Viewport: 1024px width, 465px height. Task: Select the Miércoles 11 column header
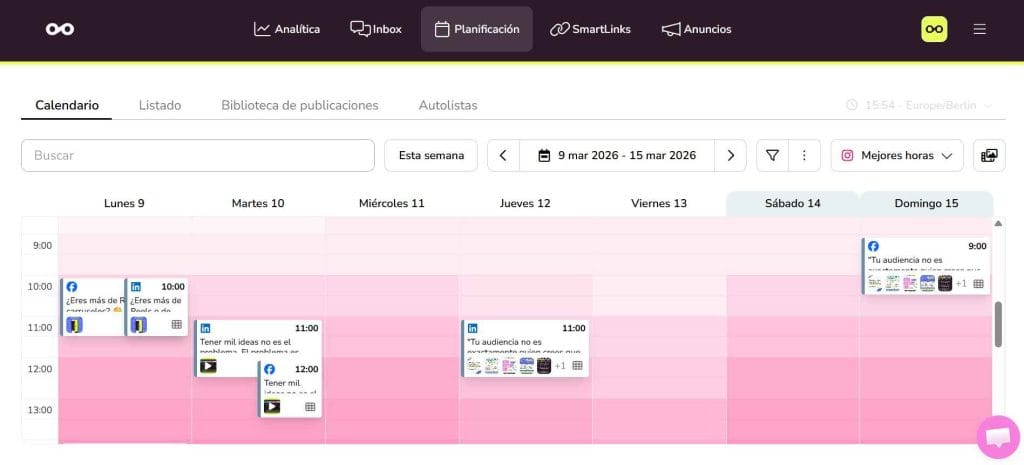(x=391, y=203)
